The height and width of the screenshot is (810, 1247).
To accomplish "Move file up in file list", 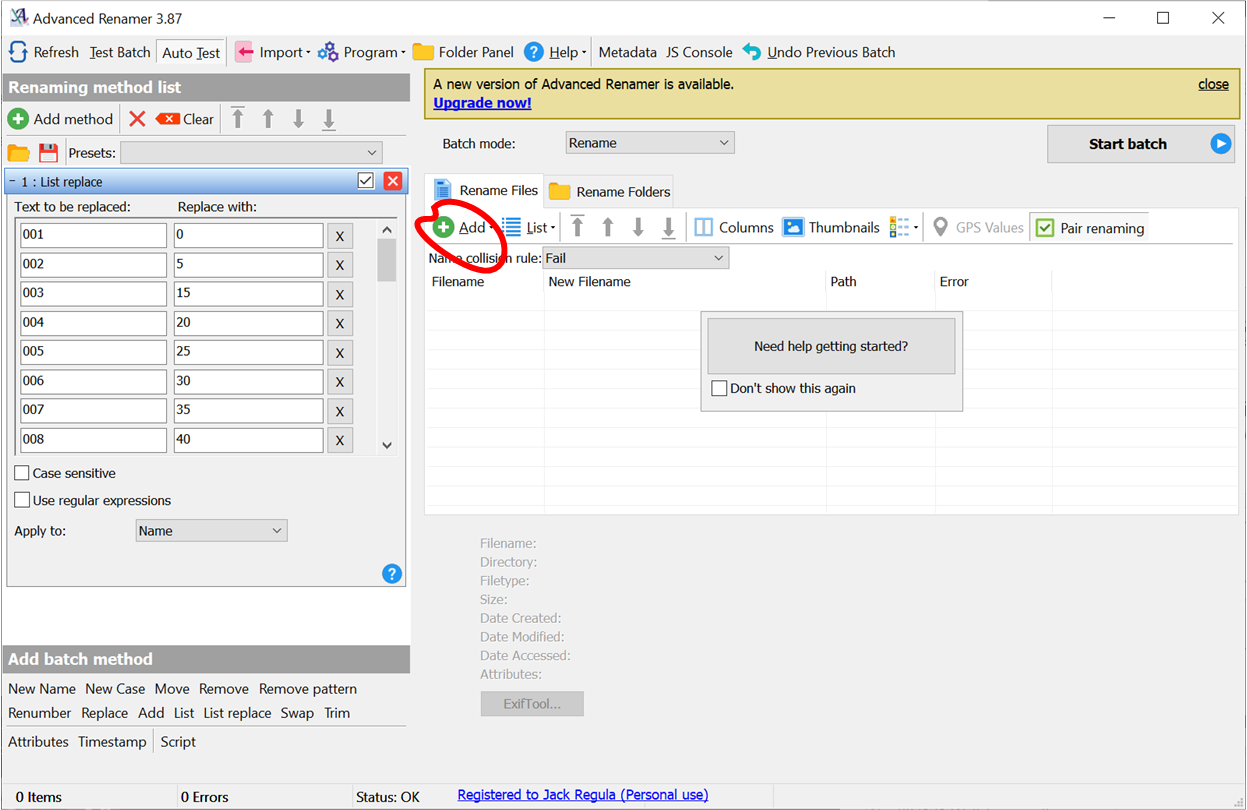I will tap(607, 227).
